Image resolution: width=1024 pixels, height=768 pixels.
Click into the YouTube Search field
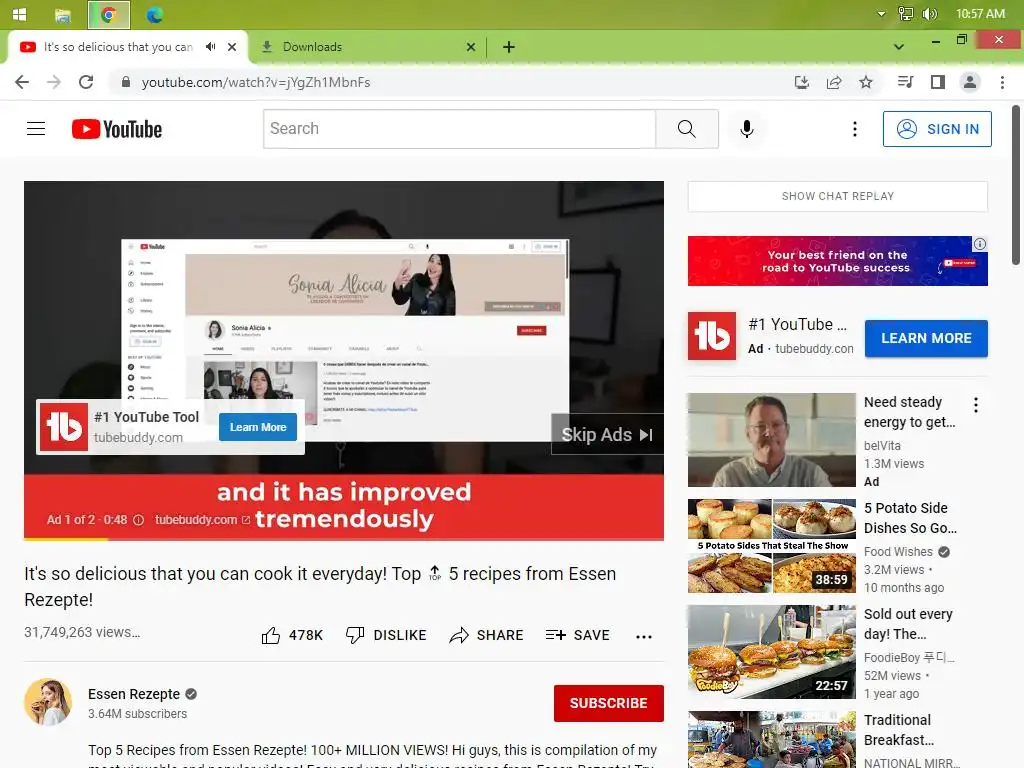coord(460,129)
